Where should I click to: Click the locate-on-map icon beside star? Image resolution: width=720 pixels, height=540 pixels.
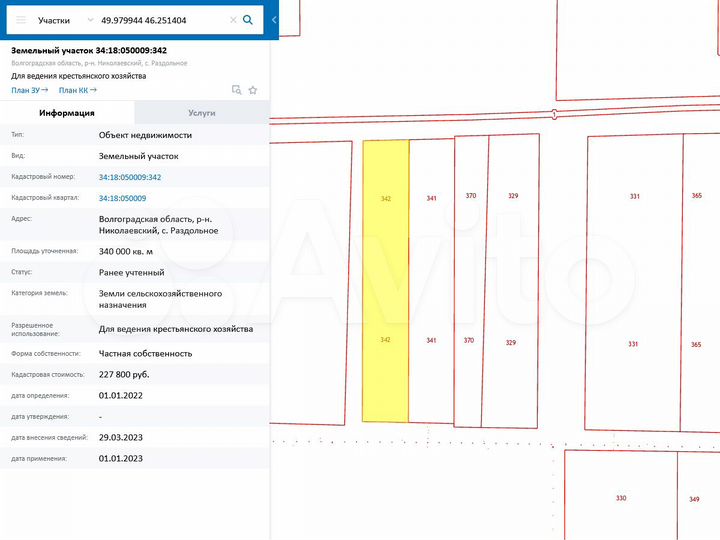pyautogui.click(x=237, y=90)
